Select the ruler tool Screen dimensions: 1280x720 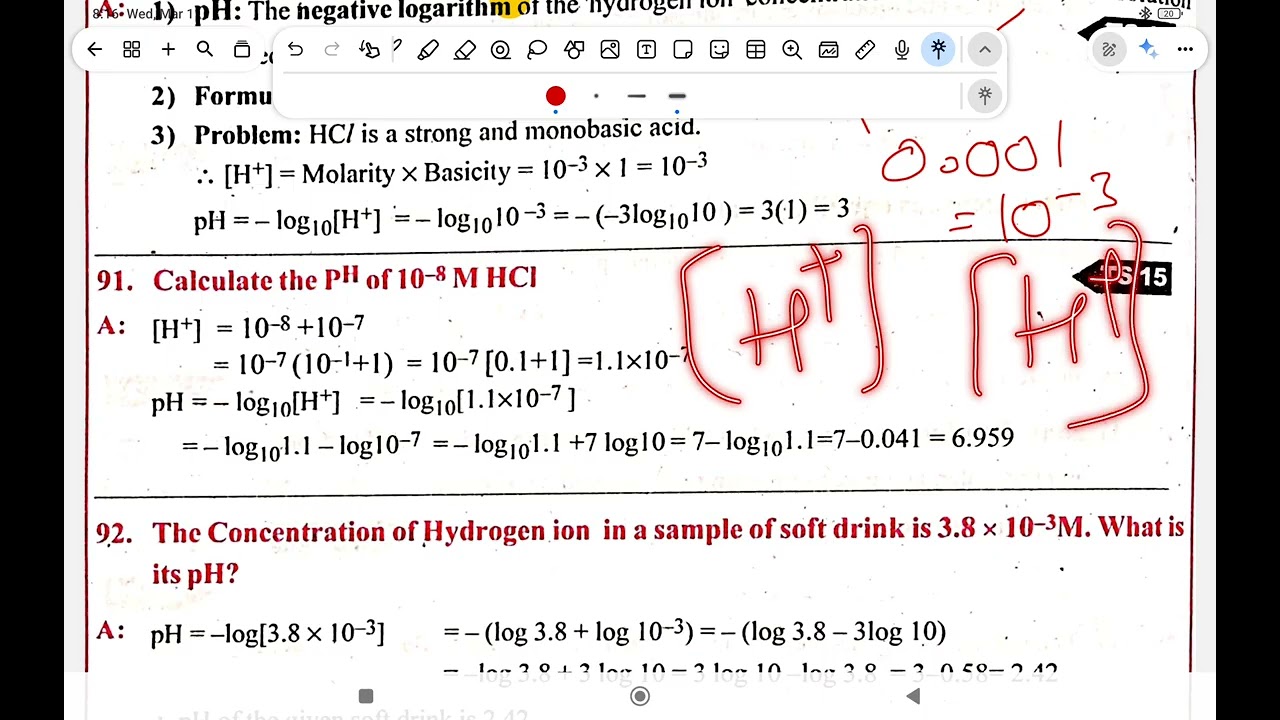tap(865, 50)
